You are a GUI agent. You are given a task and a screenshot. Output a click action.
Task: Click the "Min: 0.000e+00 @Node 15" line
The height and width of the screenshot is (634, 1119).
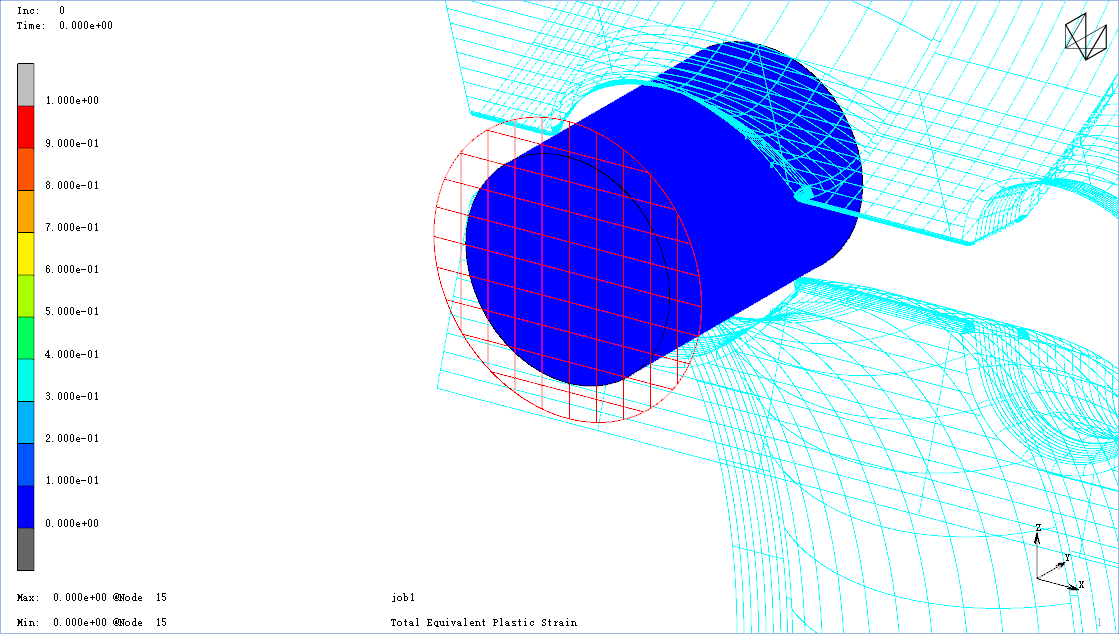pyautogui.click(x=91, y=623)
